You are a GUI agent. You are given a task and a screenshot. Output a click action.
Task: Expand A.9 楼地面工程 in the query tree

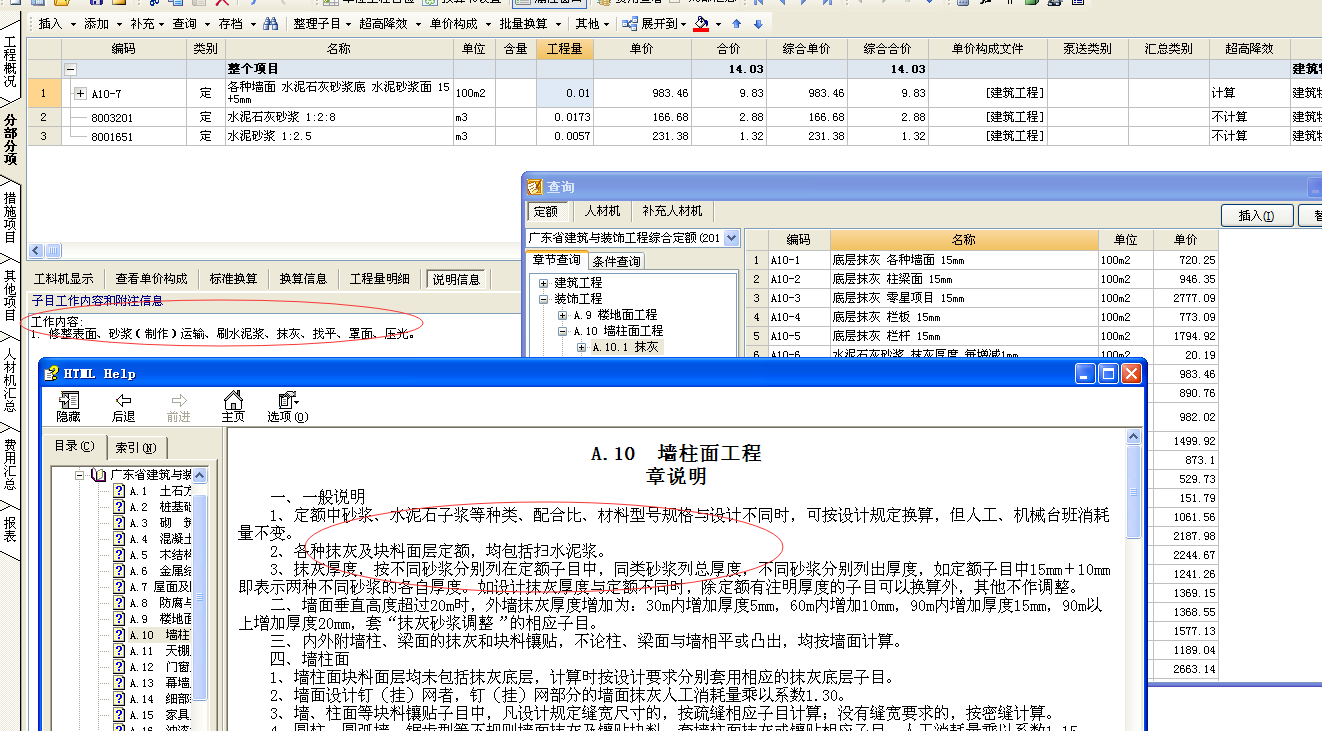[563, 315]
